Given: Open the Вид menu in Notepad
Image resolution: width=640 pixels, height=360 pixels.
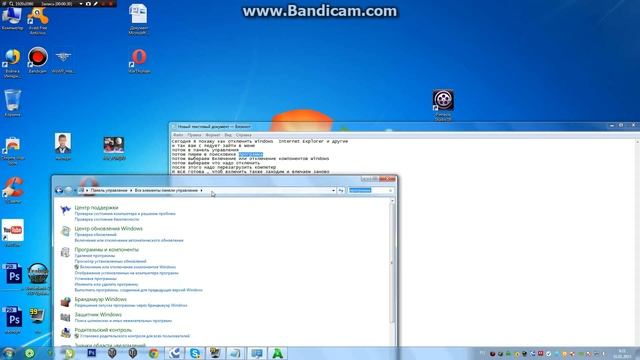Looking at the screenshot, I should (228, 135).
